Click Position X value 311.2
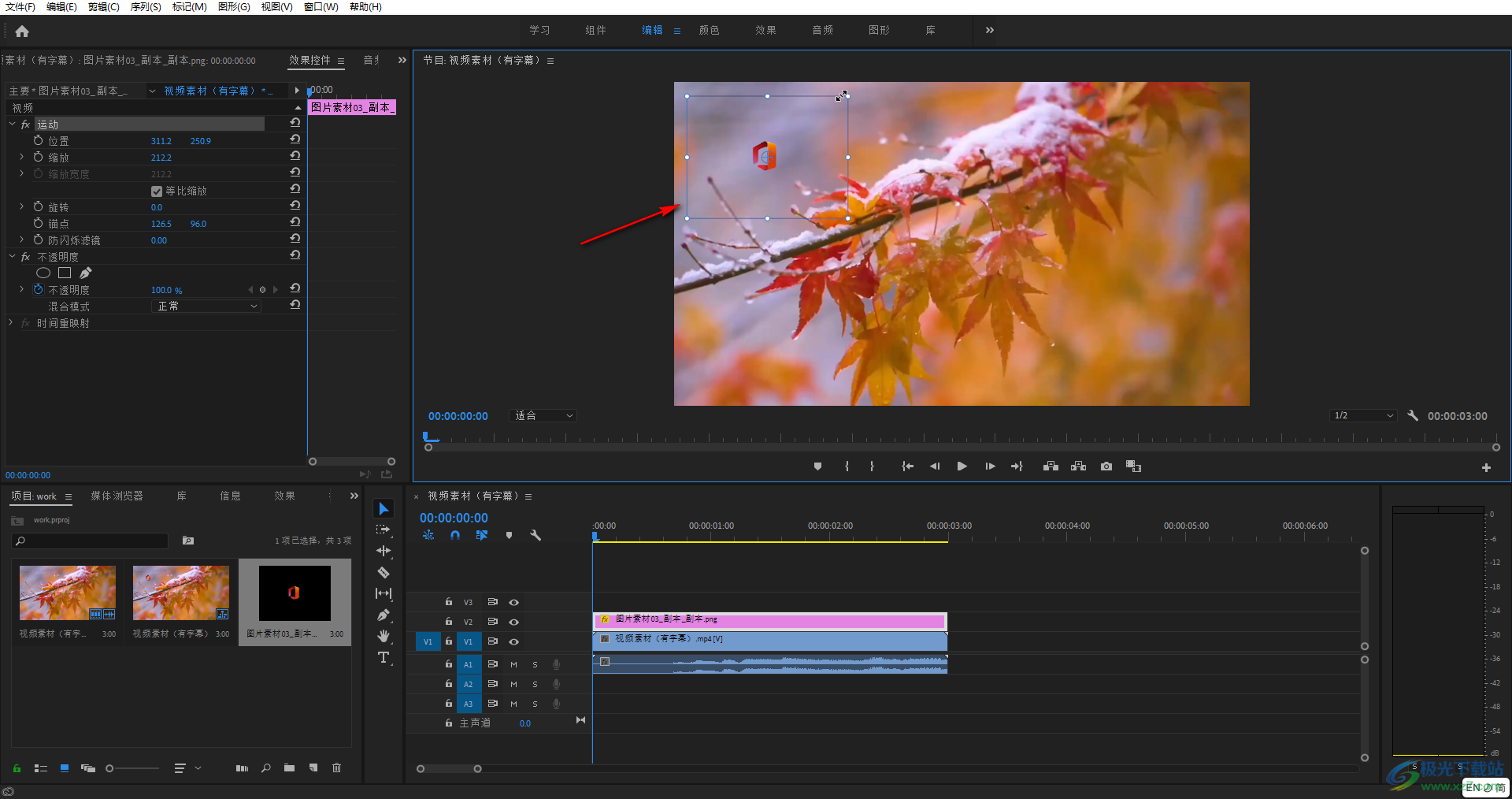The height and width of the screenshot is (799, 1512). pyautogui.click(x=161, y=141)
